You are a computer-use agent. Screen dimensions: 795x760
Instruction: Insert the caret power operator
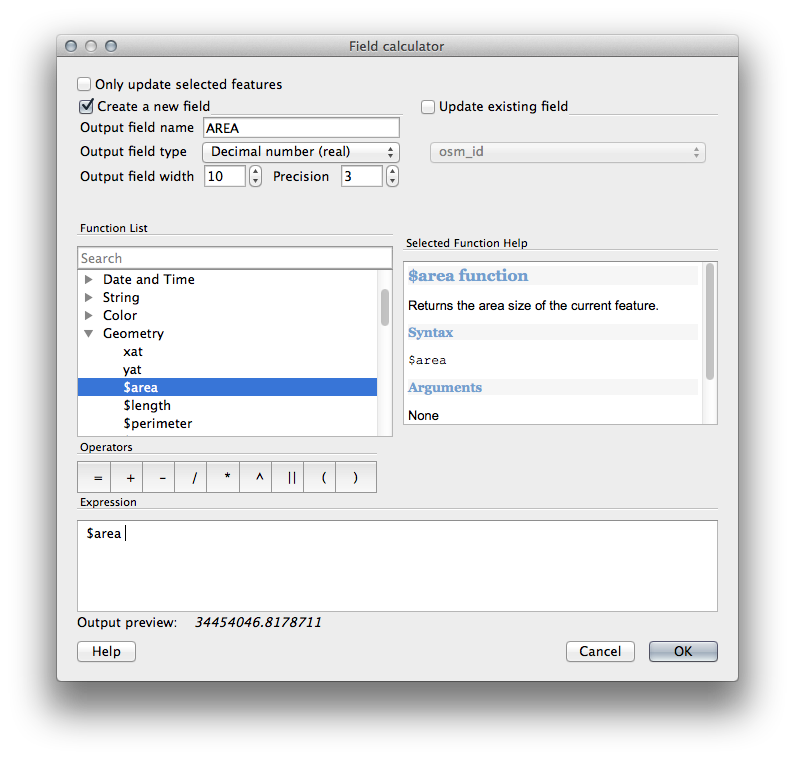point(259,478)
